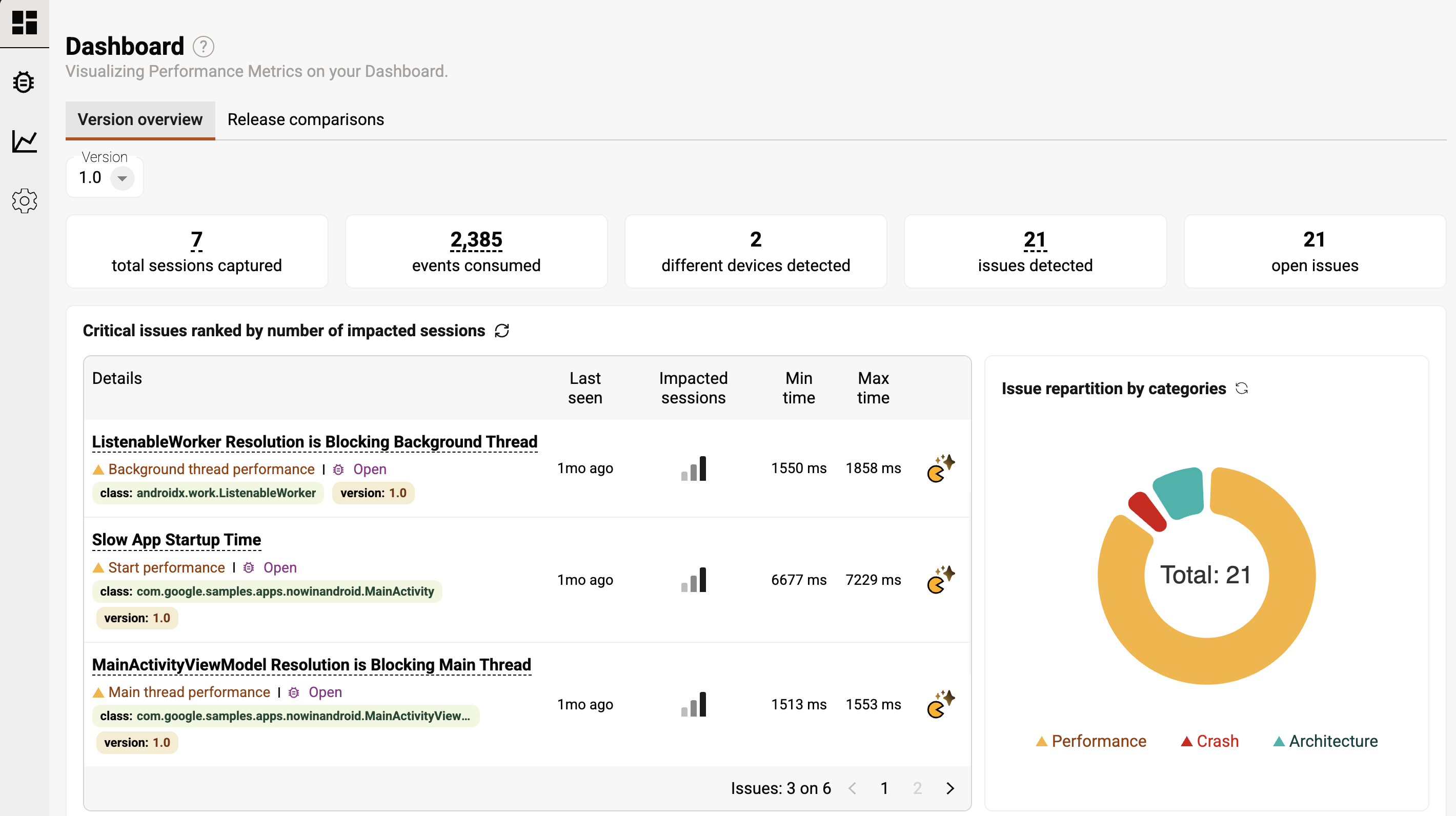Toggle Crash category in chart legend

tap(1209, 741)
